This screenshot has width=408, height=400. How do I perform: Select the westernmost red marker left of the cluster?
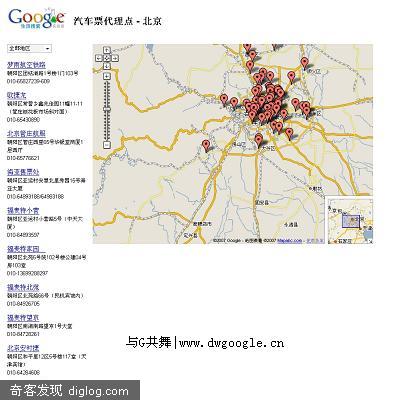point(224,100)
